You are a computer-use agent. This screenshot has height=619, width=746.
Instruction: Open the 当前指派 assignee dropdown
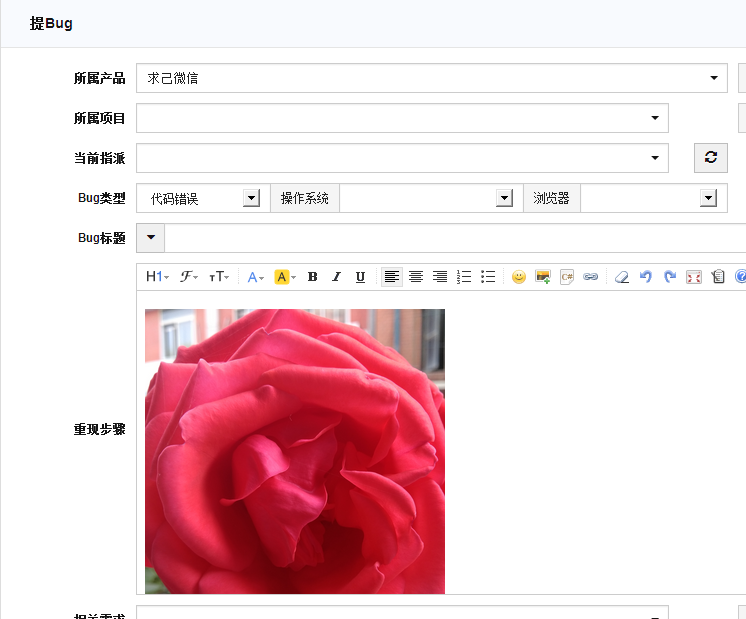[402, 158]
